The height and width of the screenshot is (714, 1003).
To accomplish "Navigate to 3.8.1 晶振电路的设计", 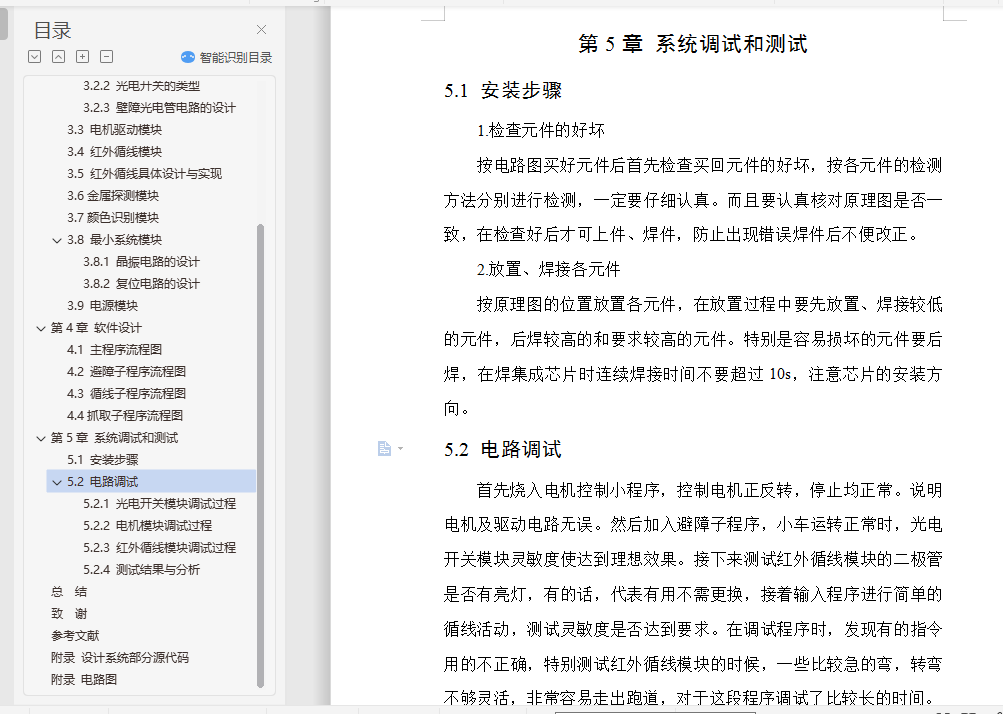I will click(141, 262).
